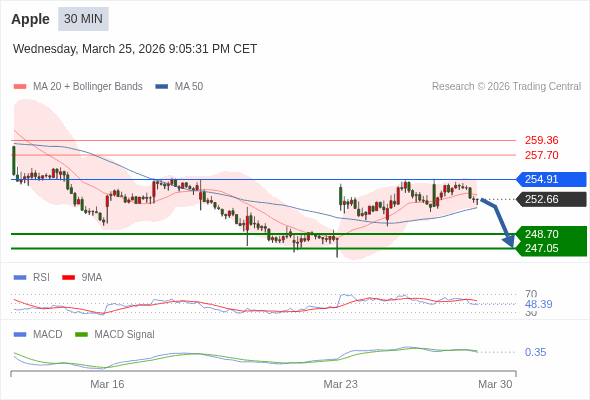Click the green 247.05 support price tag
Viewport: 590px width, 400px height.
[551, 248]
